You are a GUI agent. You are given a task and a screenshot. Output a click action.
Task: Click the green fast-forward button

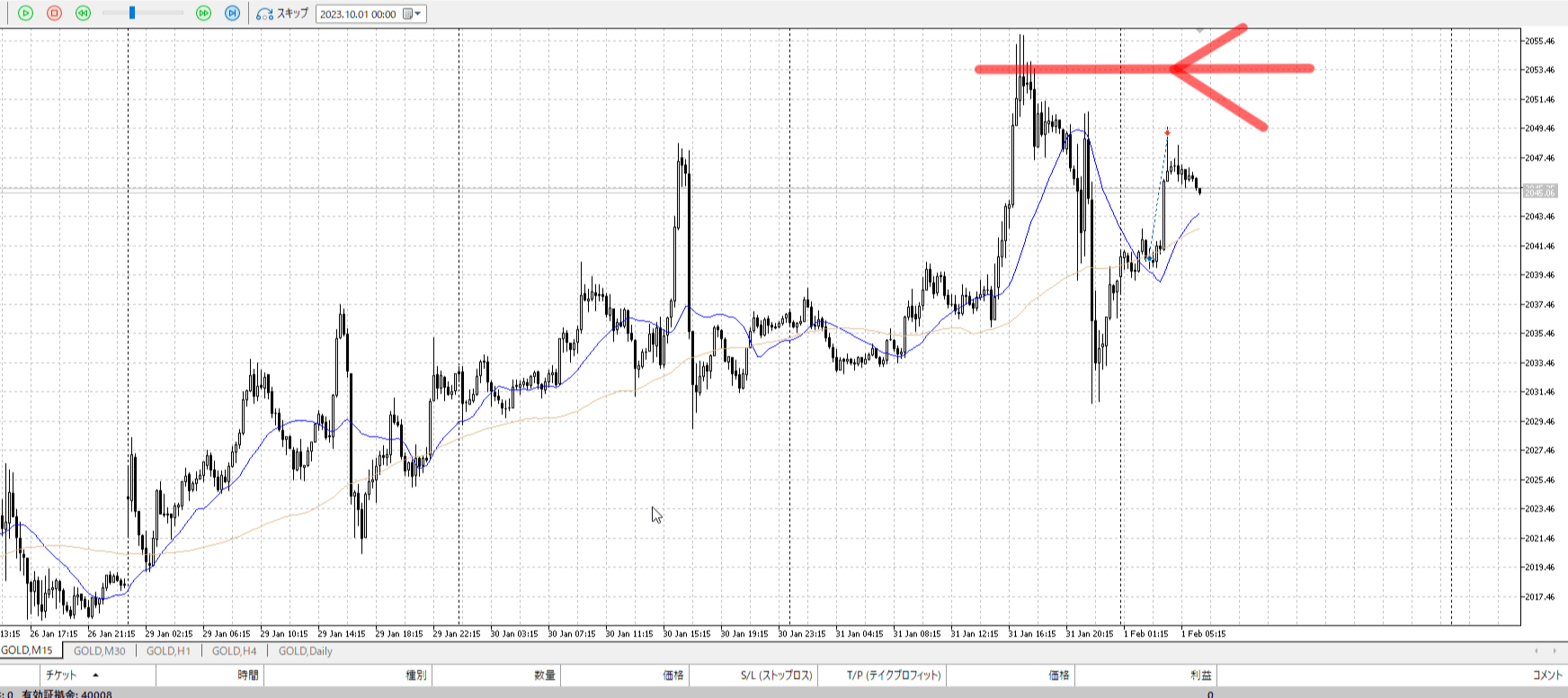[203, 13]
